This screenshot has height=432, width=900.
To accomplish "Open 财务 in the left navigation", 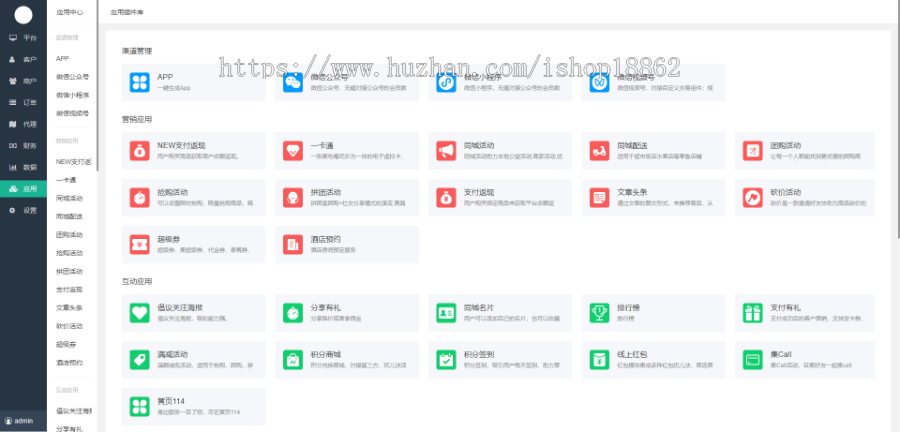I will click(x=23, y=146).
